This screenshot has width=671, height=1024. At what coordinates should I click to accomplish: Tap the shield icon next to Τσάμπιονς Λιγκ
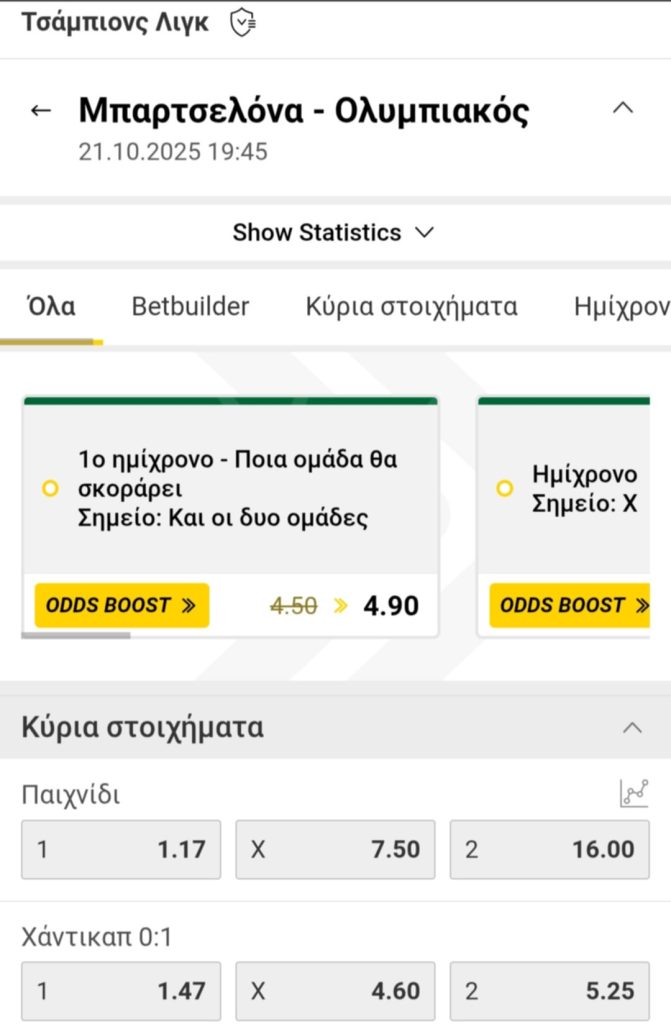tap(243, 22)
